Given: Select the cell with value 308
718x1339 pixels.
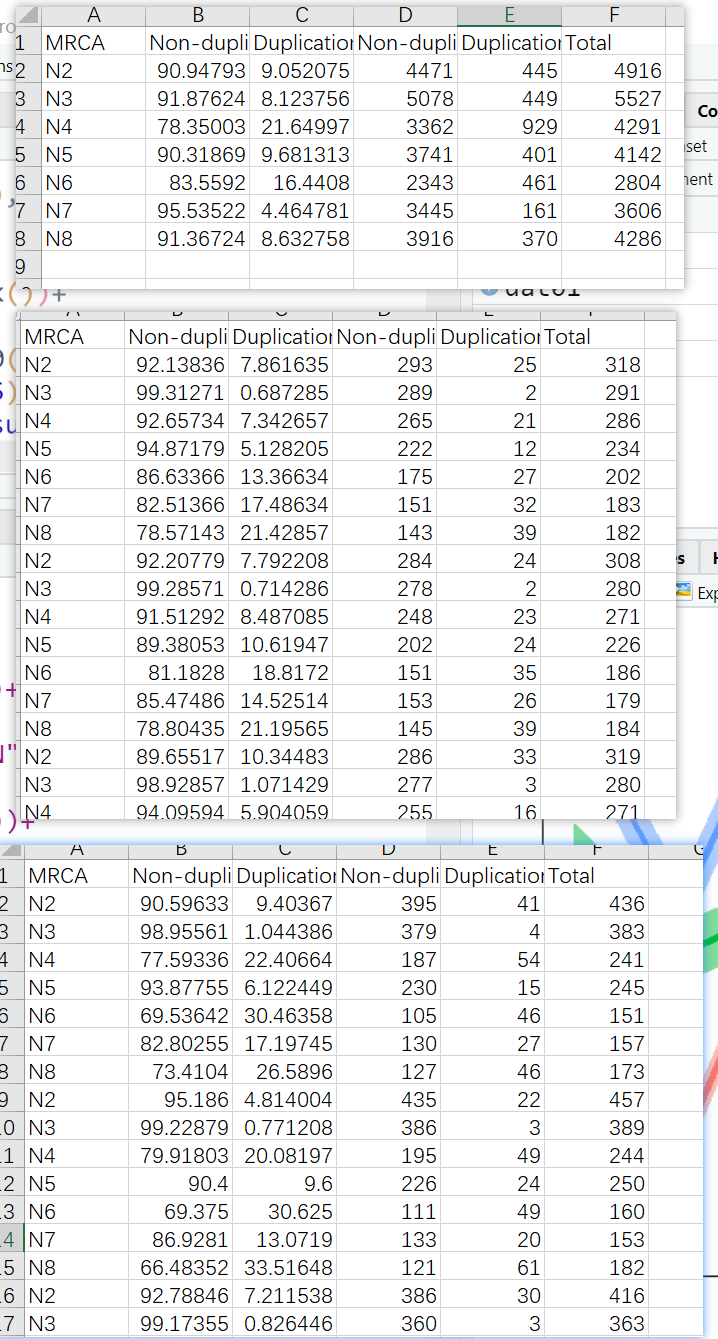Looking at the screenshot, I should 593,560.
